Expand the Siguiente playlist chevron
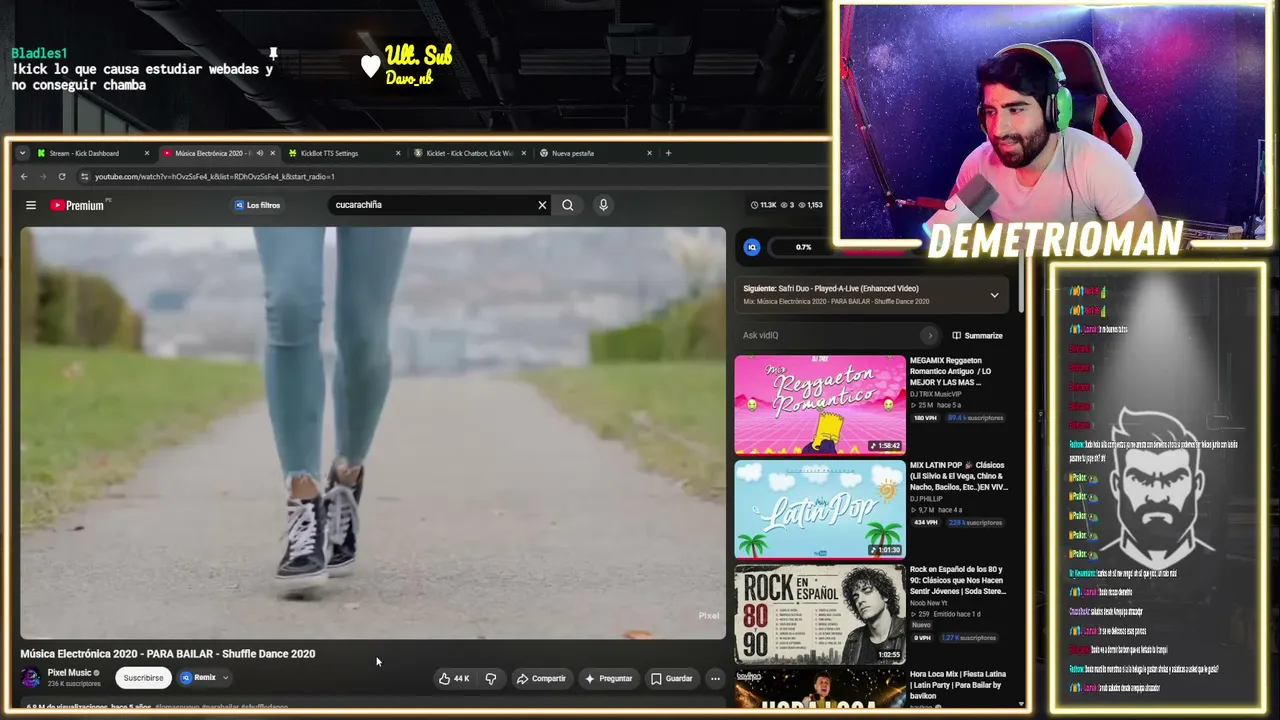The width and height of the screenshot is (1280, 720). [994, 295]
